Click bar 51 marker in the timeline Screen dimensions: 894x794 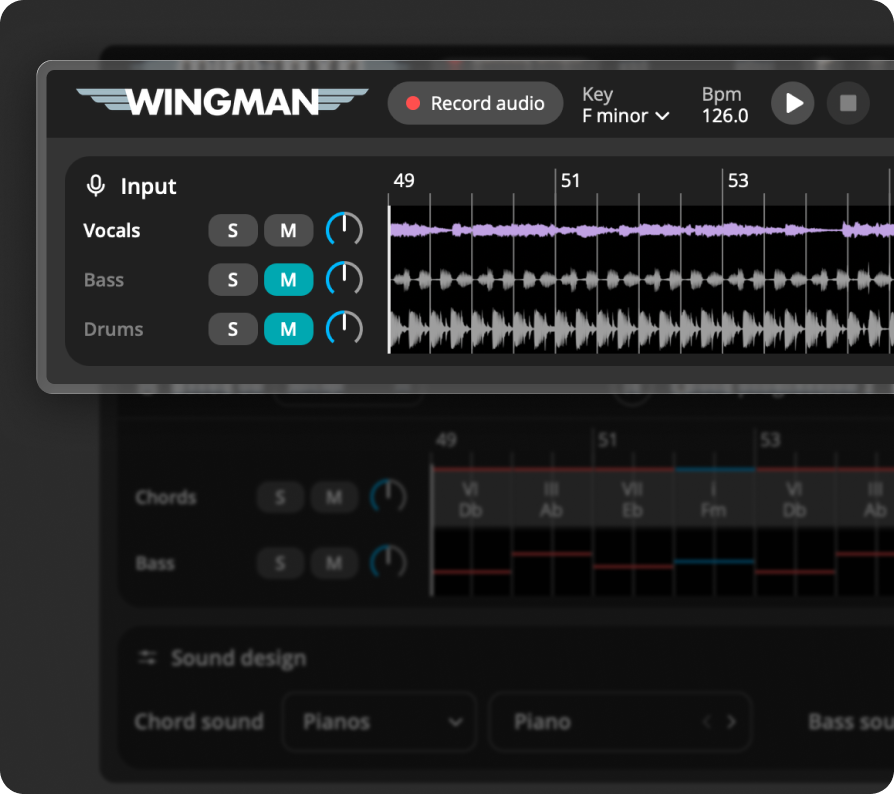(x=569, y=181)
